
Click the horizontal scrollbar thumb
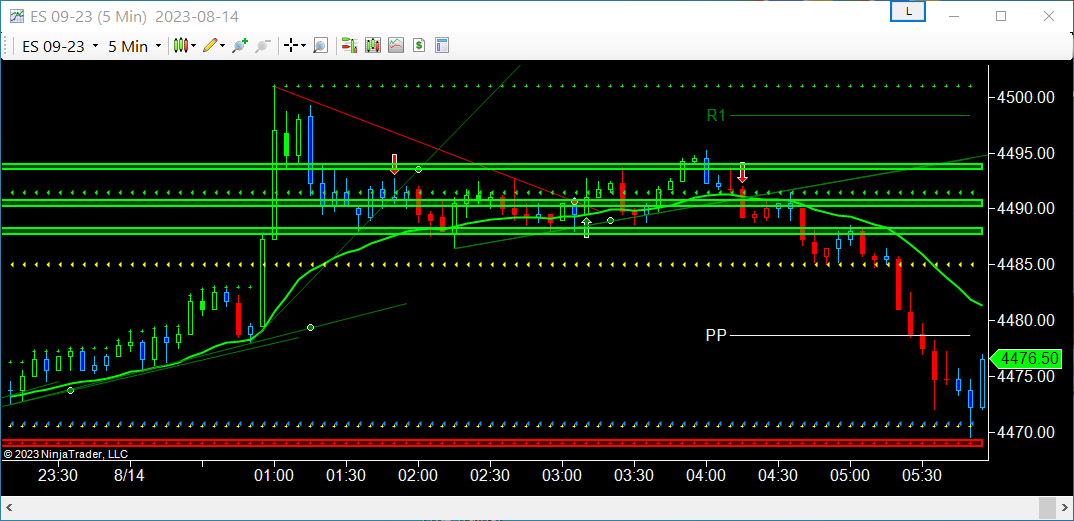(1047, 509)
